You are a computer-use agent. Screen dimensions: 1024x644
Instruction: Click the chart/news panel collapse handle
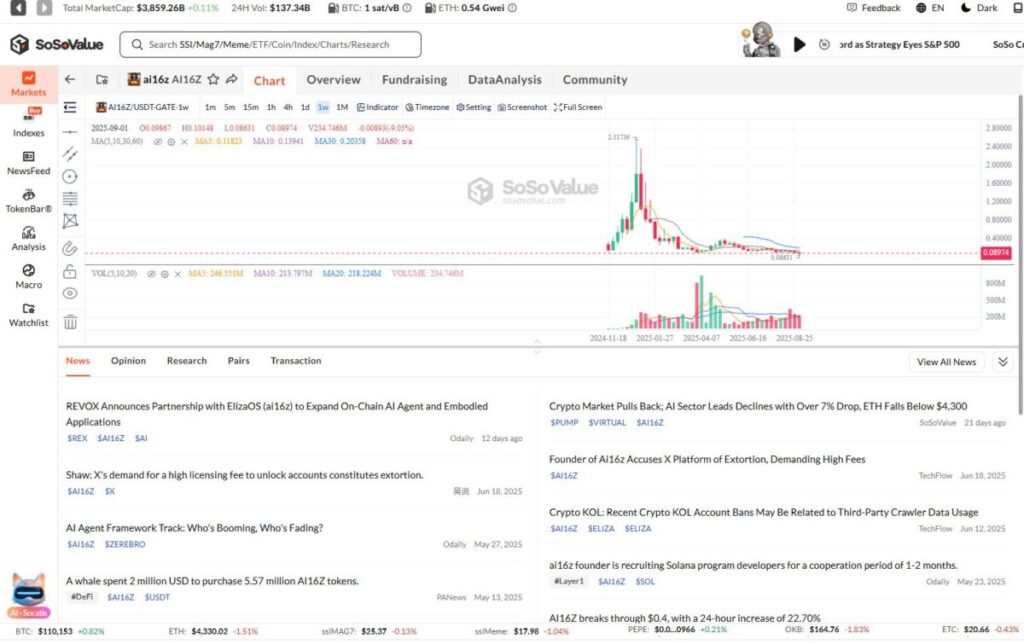point(537,346)
